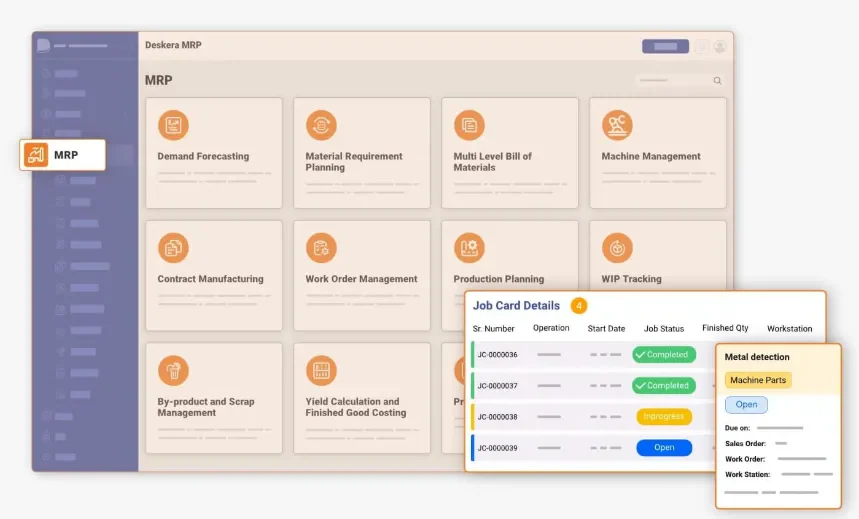Open the Work Order Management icon
859x519 pixels.
321,248
